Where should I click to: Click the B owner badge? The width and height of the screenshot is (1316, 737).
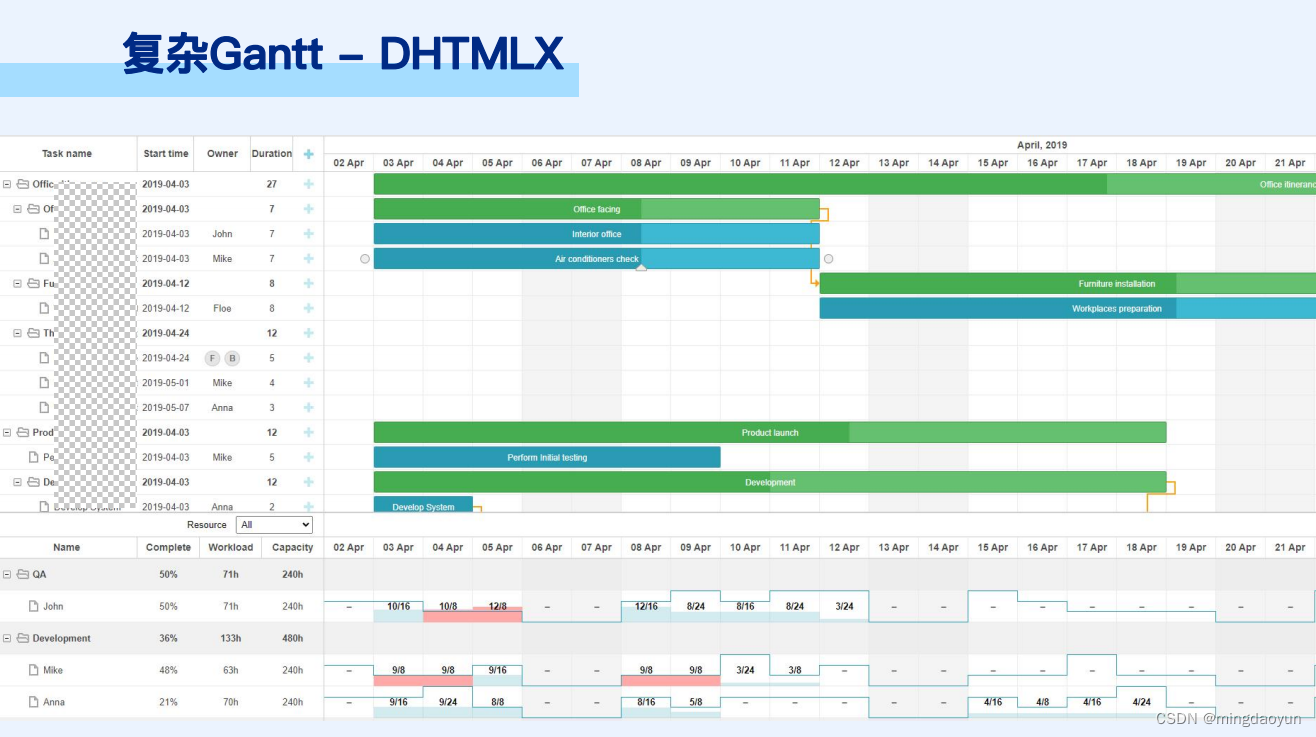[232, 358]
